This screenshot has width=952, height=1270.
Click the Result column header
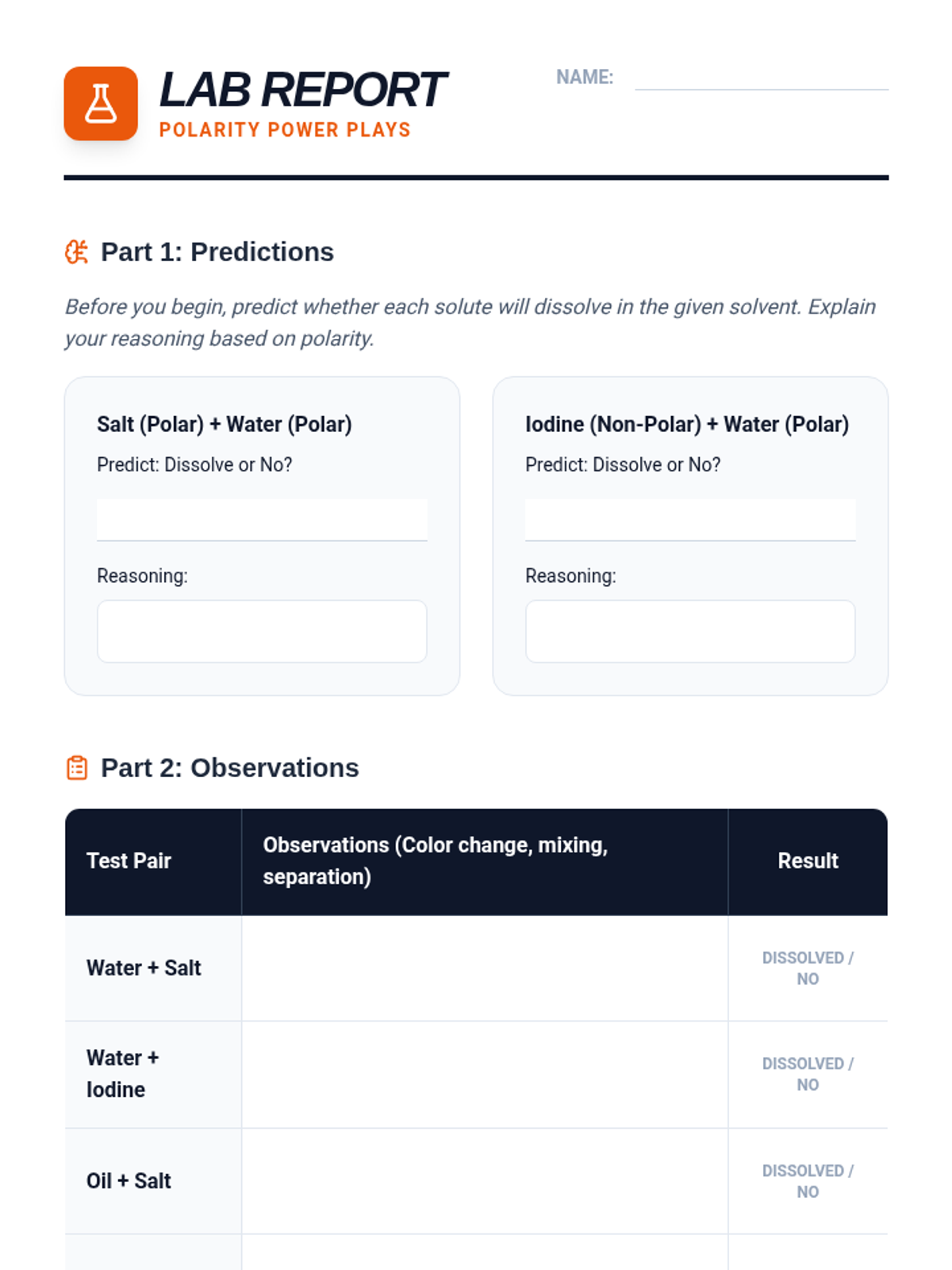[808, 861]
